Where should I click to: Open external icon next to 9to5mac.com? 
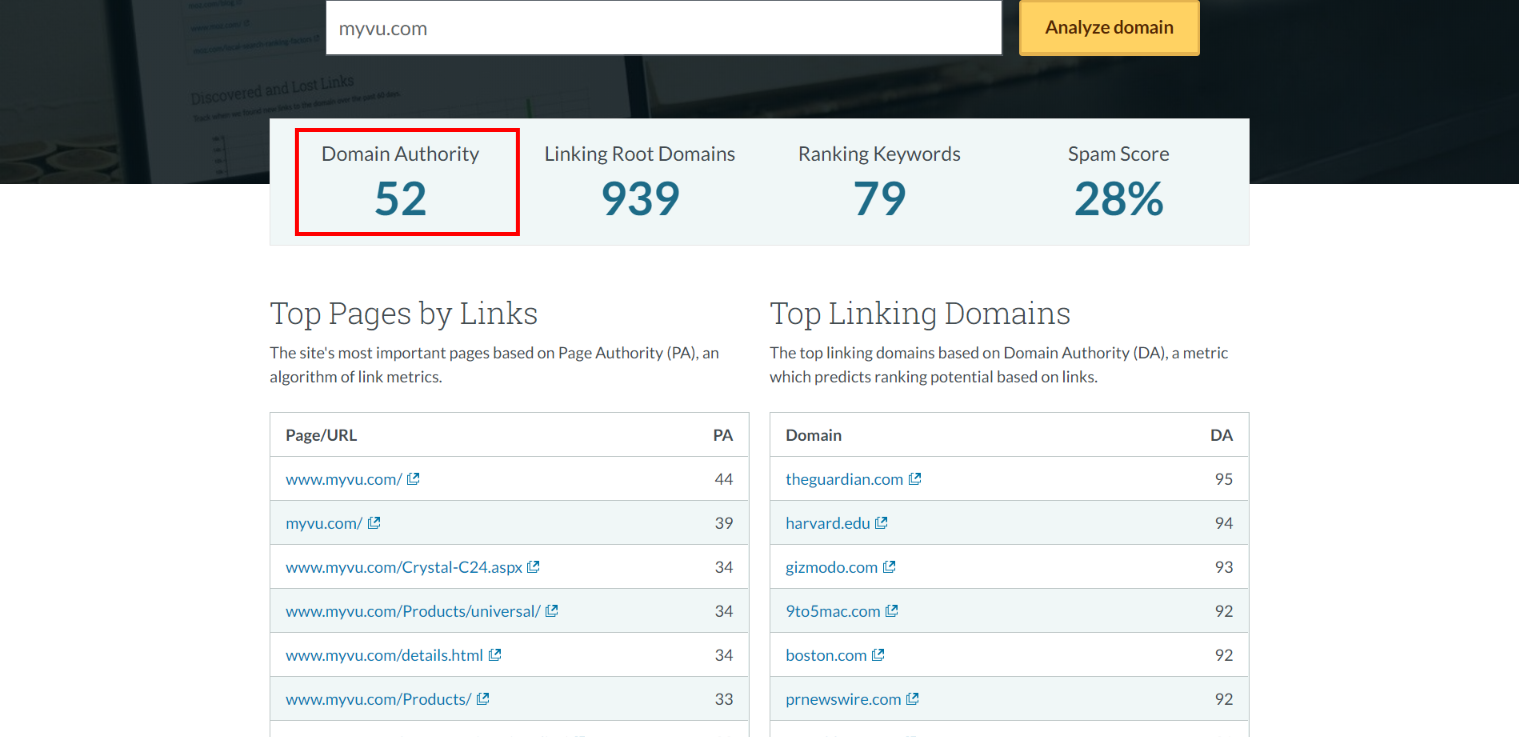(x=892, y=611)
